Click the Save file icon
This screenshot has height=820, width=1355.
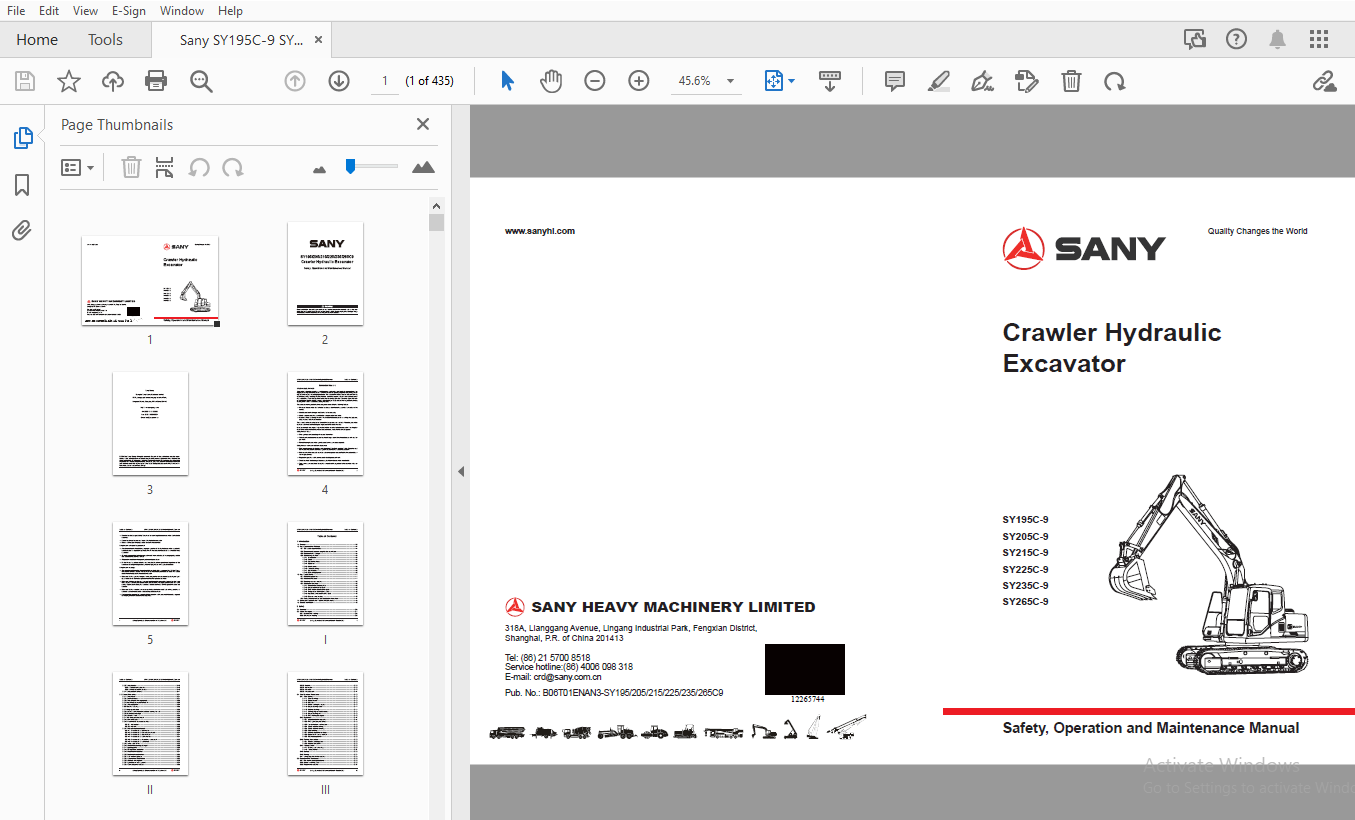pos(25,81)
